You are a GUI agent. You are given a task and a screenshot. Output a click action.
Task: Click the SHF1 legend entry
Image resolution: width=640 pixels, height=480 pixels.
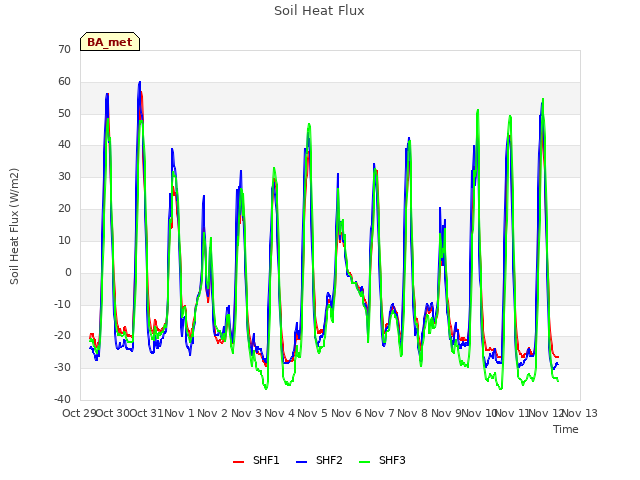click(256, 460)
